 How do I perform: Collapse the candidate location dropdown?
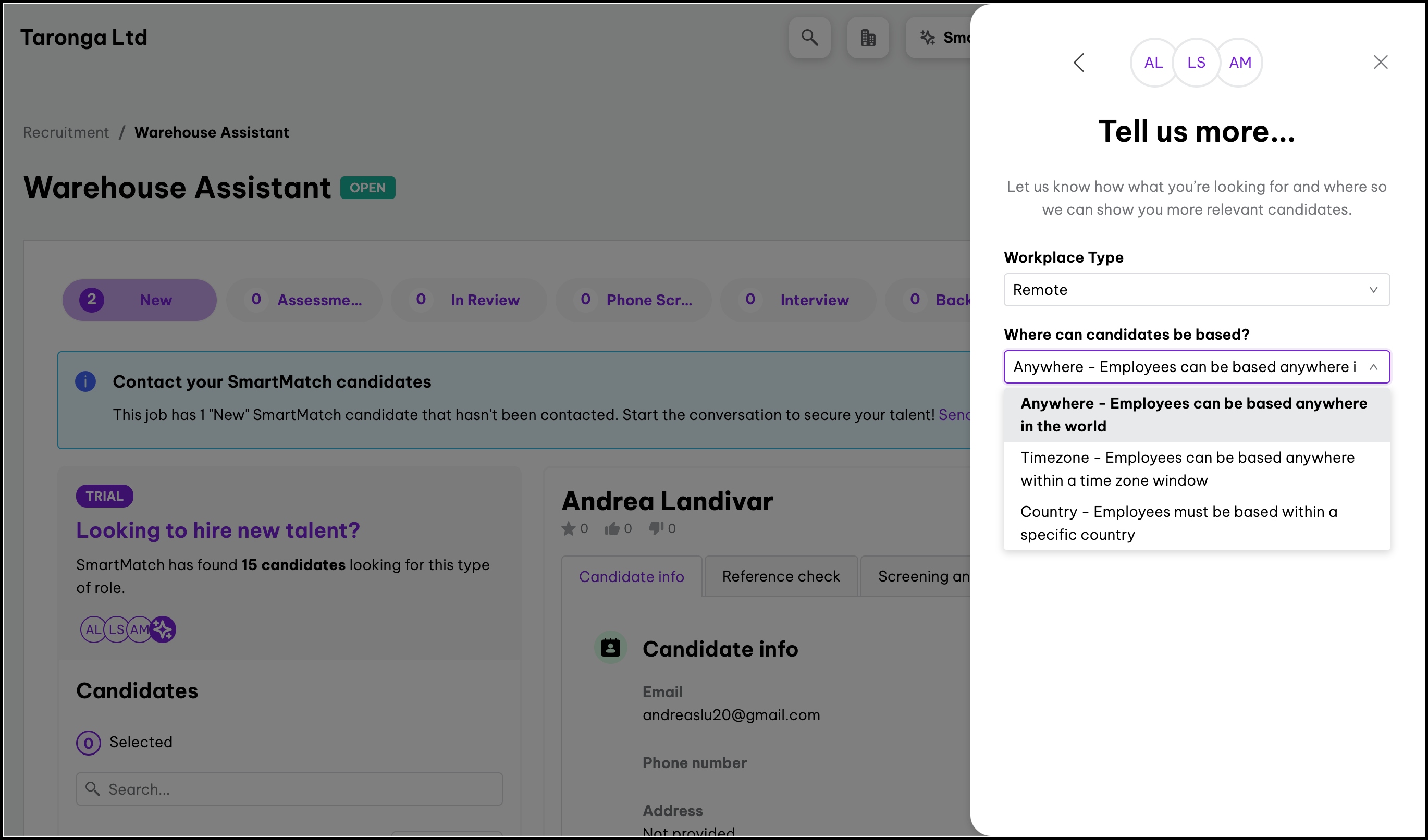pos(1373,367)
